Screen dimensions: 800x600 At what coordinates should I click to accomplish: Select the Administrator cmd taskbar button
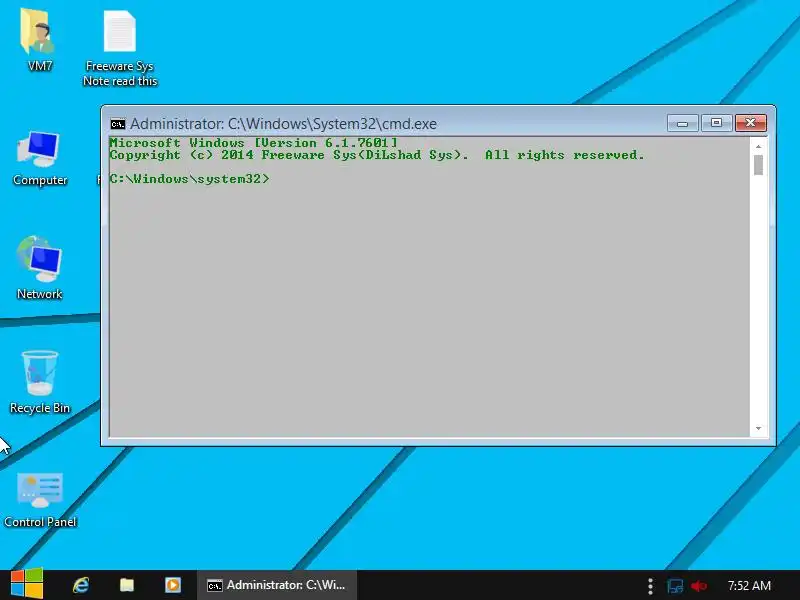277,585
